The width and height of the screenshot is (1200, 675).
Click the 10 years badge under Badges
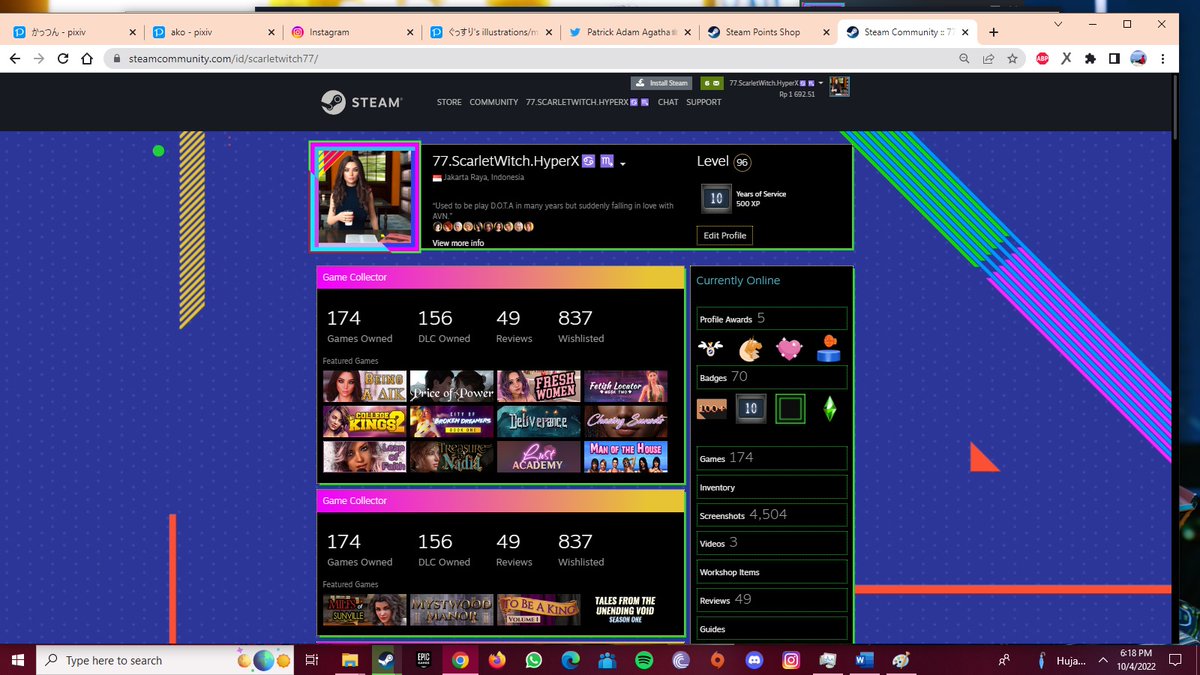pos(751,409)
